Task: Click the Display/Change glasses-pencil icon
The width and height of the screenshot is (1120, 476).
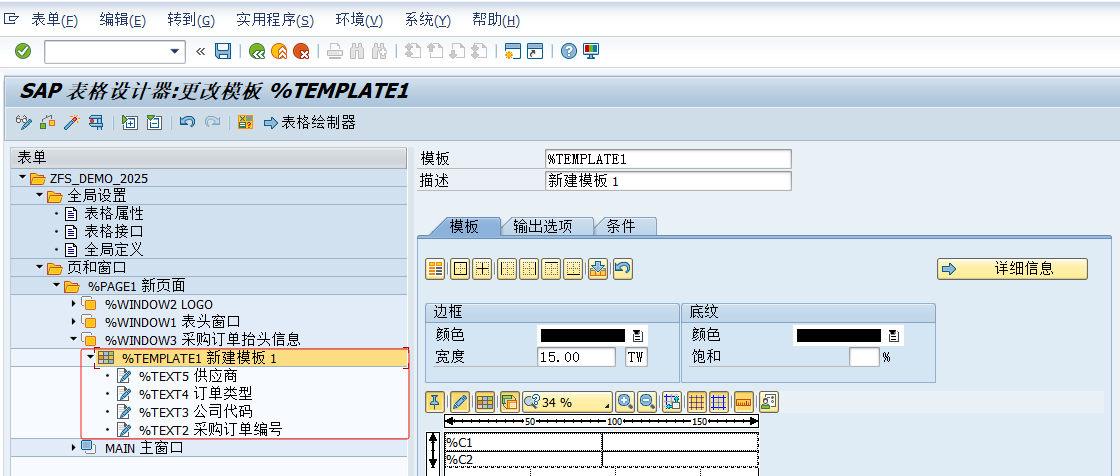Action: click(x=24, y=122)
